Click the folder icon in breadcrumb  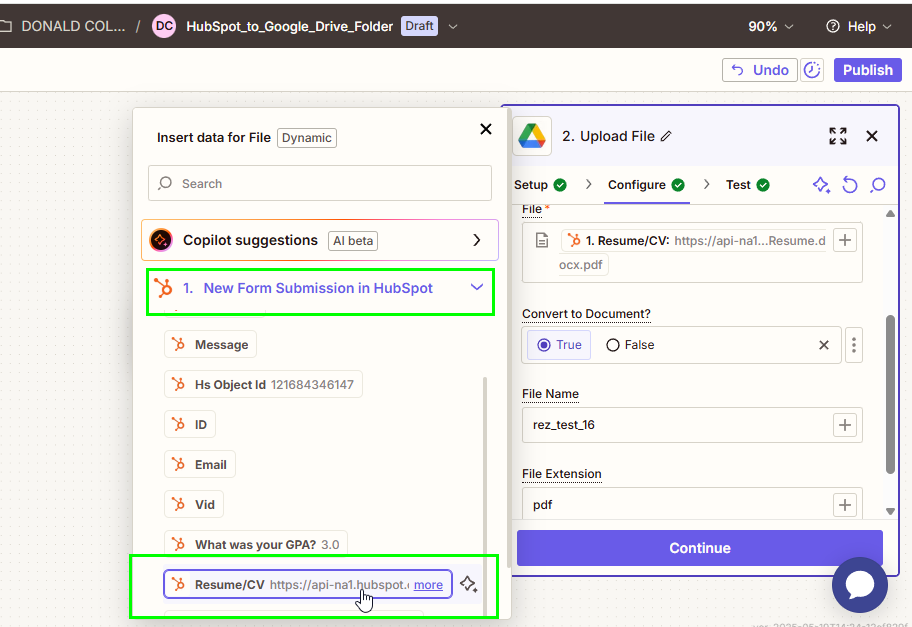[6, 26]
